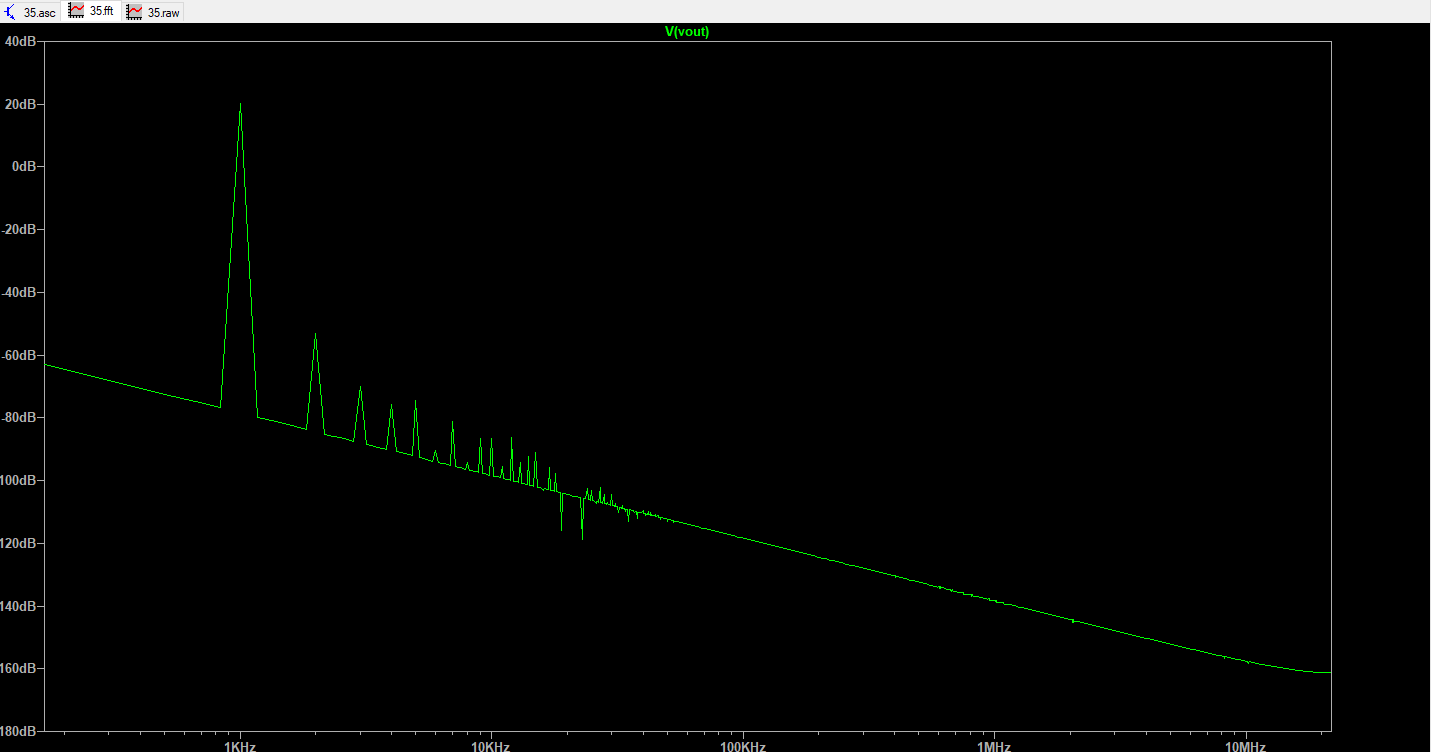
Task: Click the fundamental peak at 1KHz
Action: tap(240, 104)
